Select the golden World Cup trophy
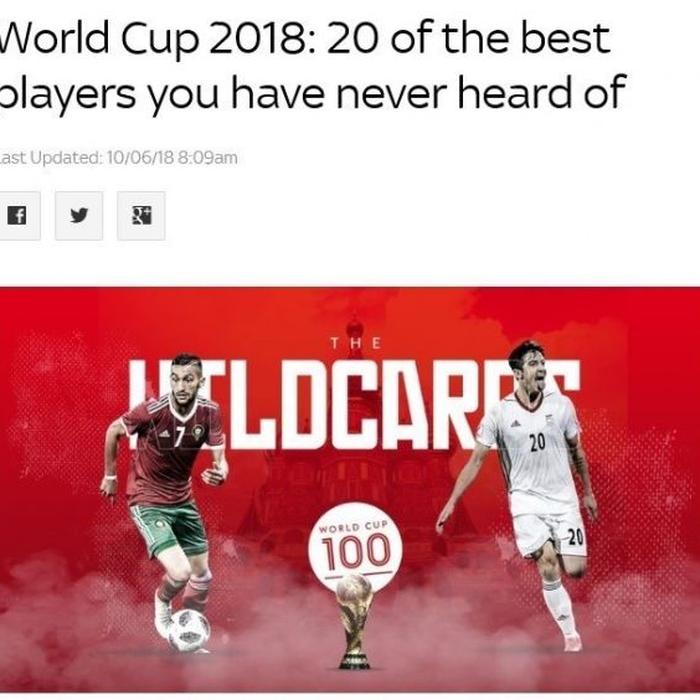 point(354,621)
